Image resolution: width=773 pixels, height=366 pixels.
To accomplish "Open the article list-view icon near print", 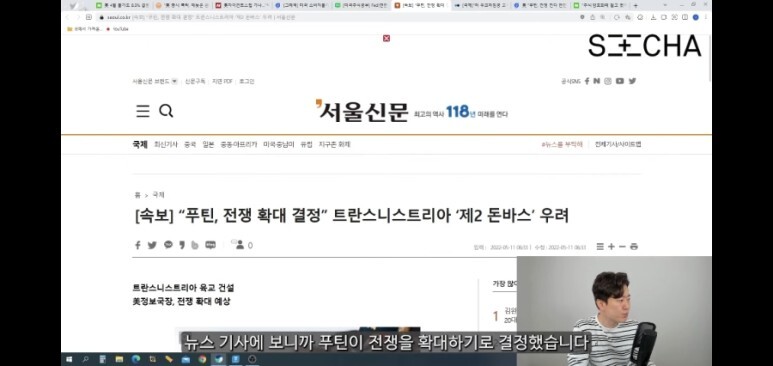I will [x=600, y=247].
